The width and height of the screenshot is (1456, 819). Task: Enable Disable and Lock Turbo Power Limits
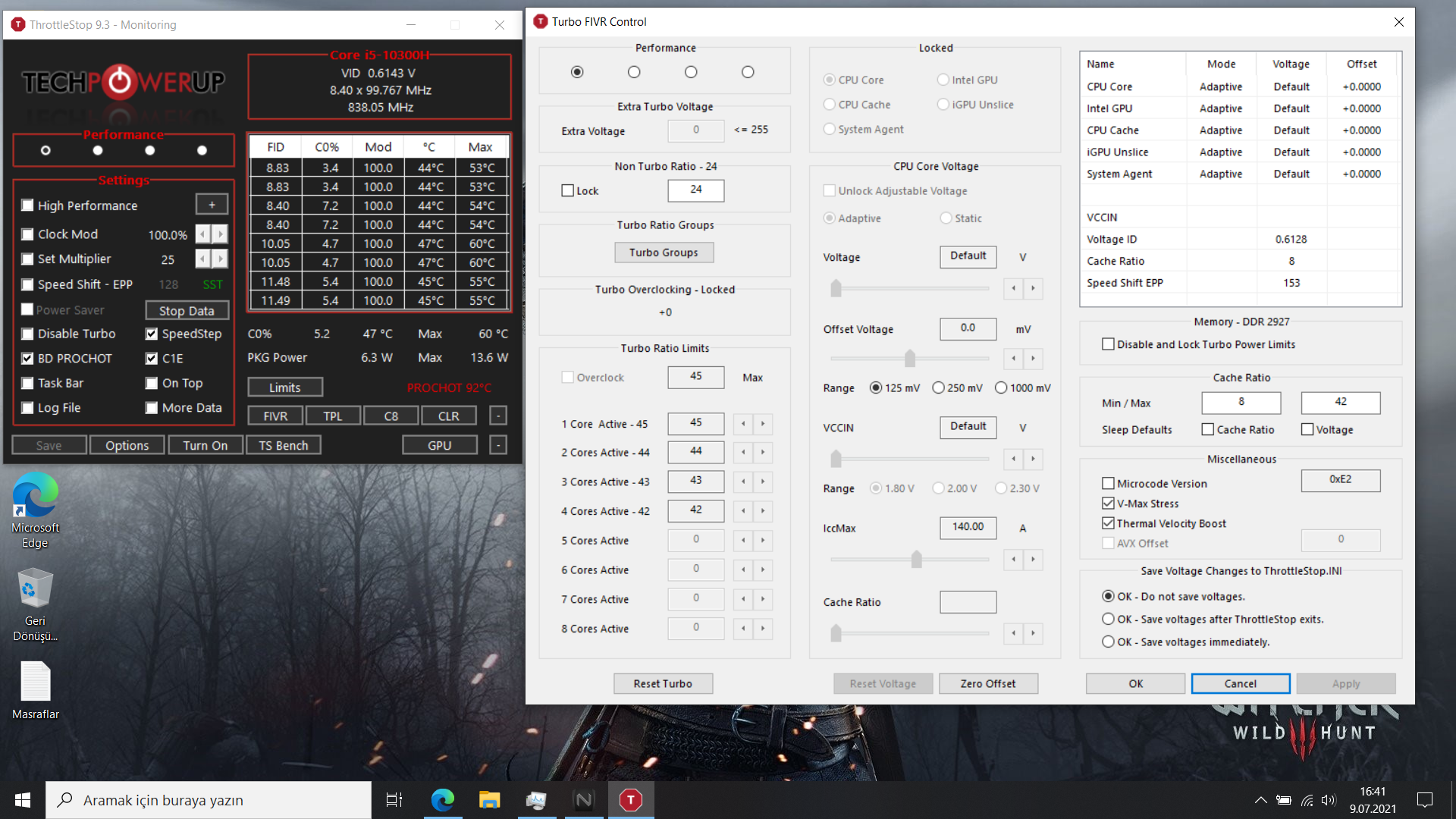coord(1108,344)
